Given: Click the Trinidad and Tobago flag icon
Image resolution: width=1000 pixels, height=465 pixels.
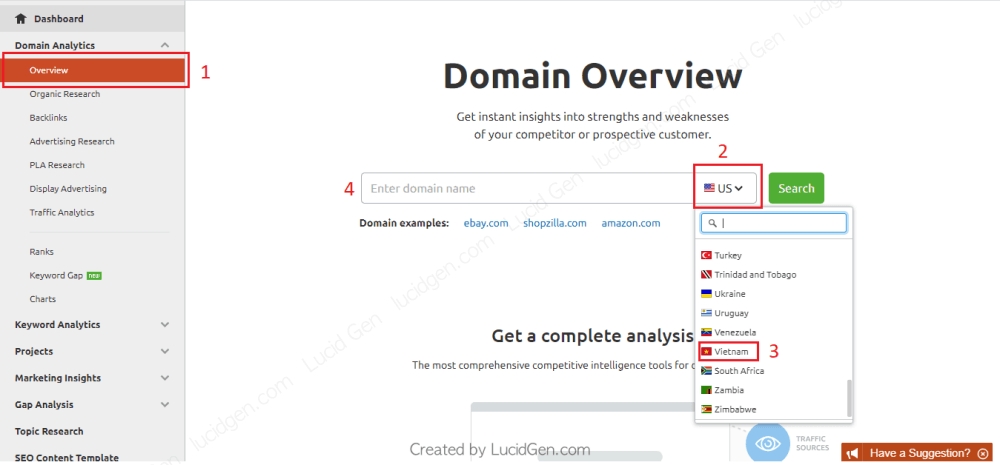Looking at the screenshot, I should (x=706, y=274).
